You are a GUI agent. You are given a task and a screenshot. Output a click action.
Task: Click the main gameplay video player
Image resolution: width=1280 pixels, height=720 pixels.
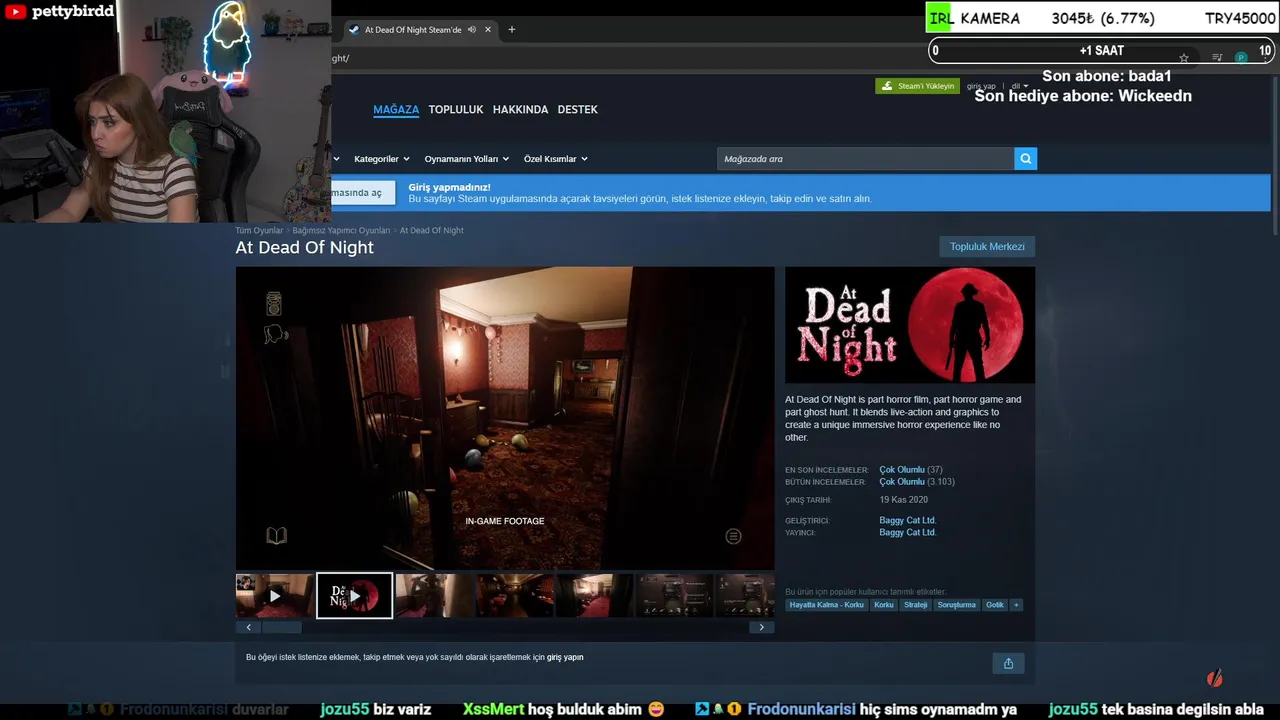pos(505,418)
